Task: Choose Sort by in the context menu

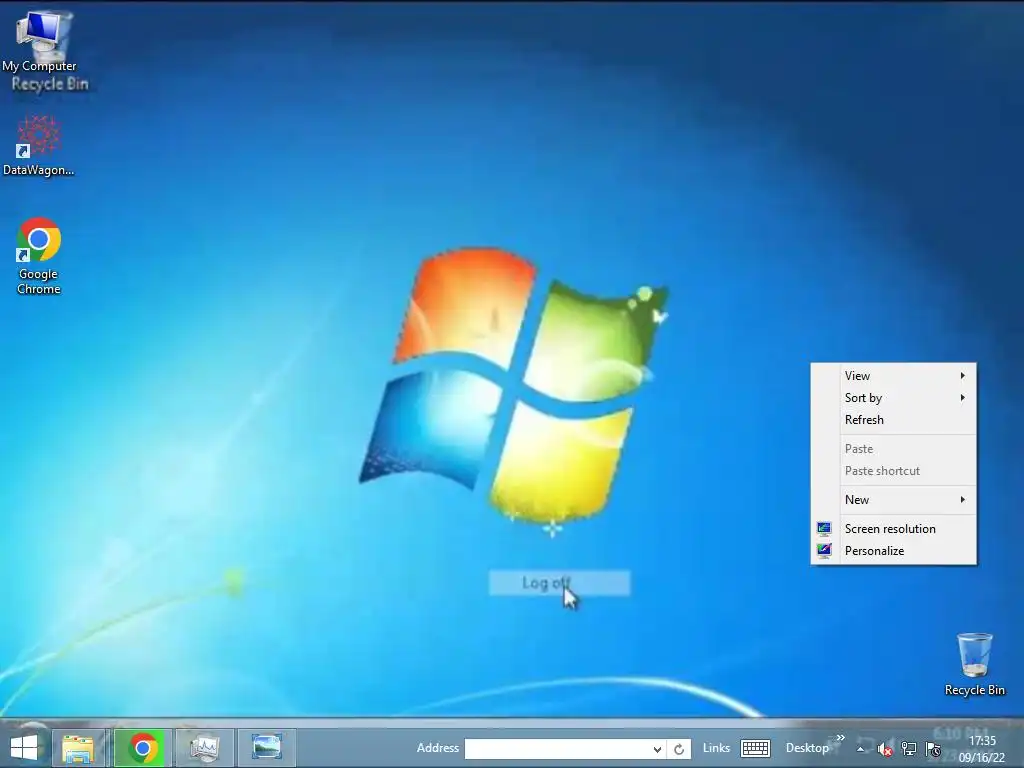Action: 894,398
